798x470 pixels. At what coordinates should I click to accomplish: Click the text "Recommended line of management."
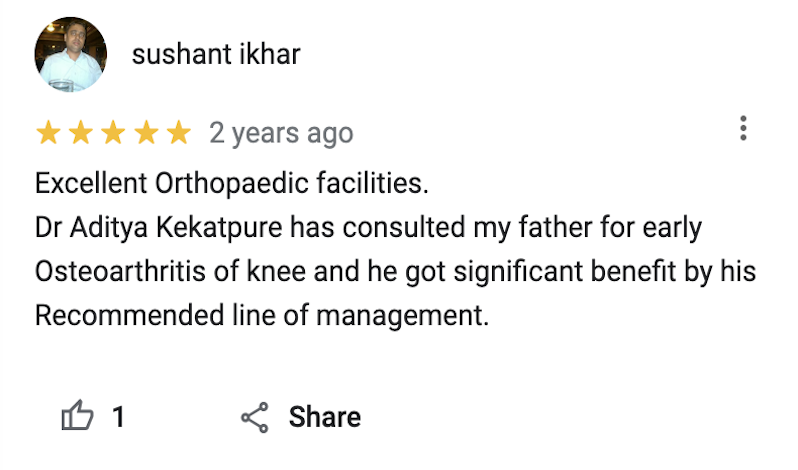point(262,316)
